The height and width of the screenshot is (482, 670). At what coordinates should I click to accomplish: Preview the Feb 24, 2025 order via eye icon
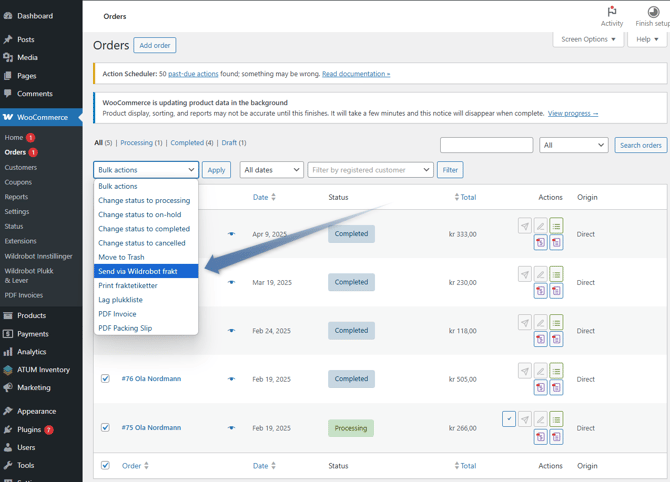pos(231,330)
